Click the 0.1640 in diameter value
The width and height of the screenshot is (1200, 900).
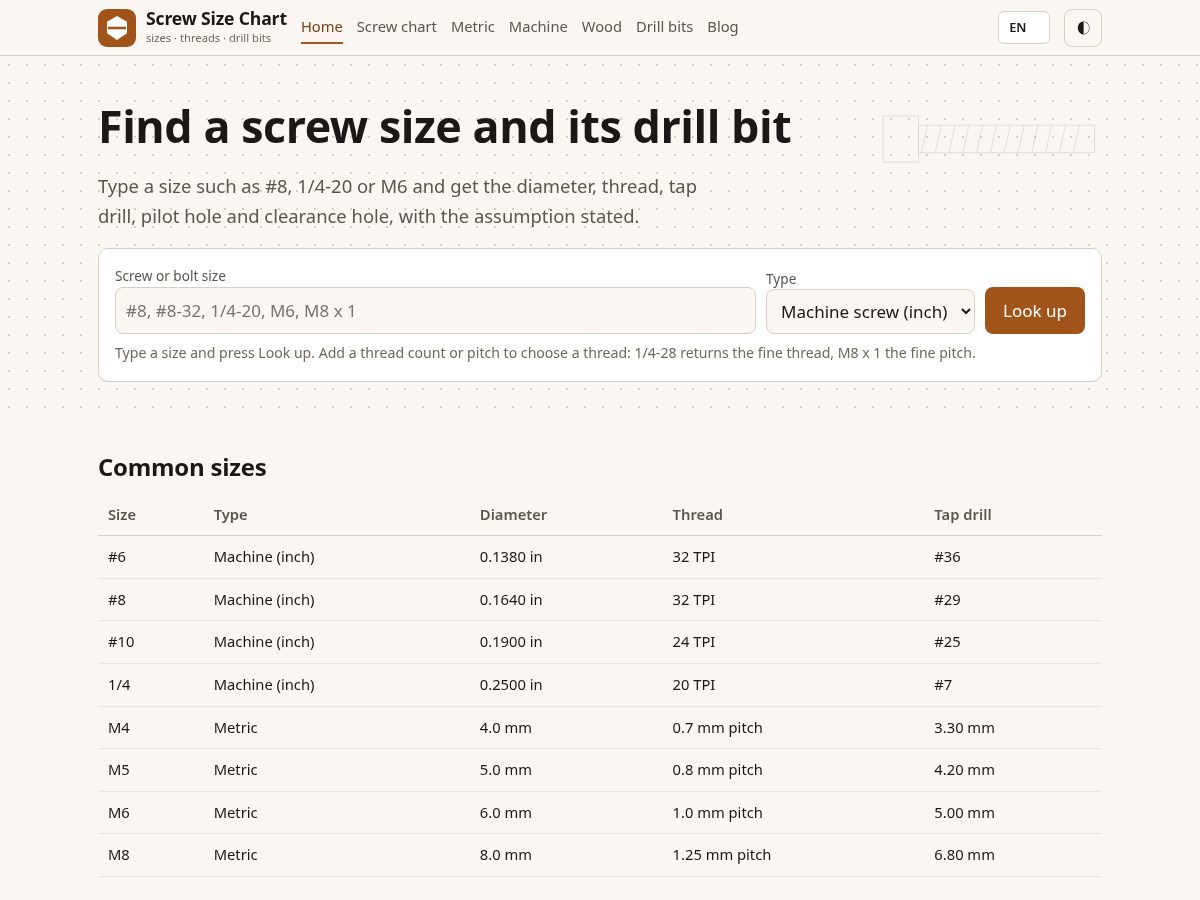[511, 600]
